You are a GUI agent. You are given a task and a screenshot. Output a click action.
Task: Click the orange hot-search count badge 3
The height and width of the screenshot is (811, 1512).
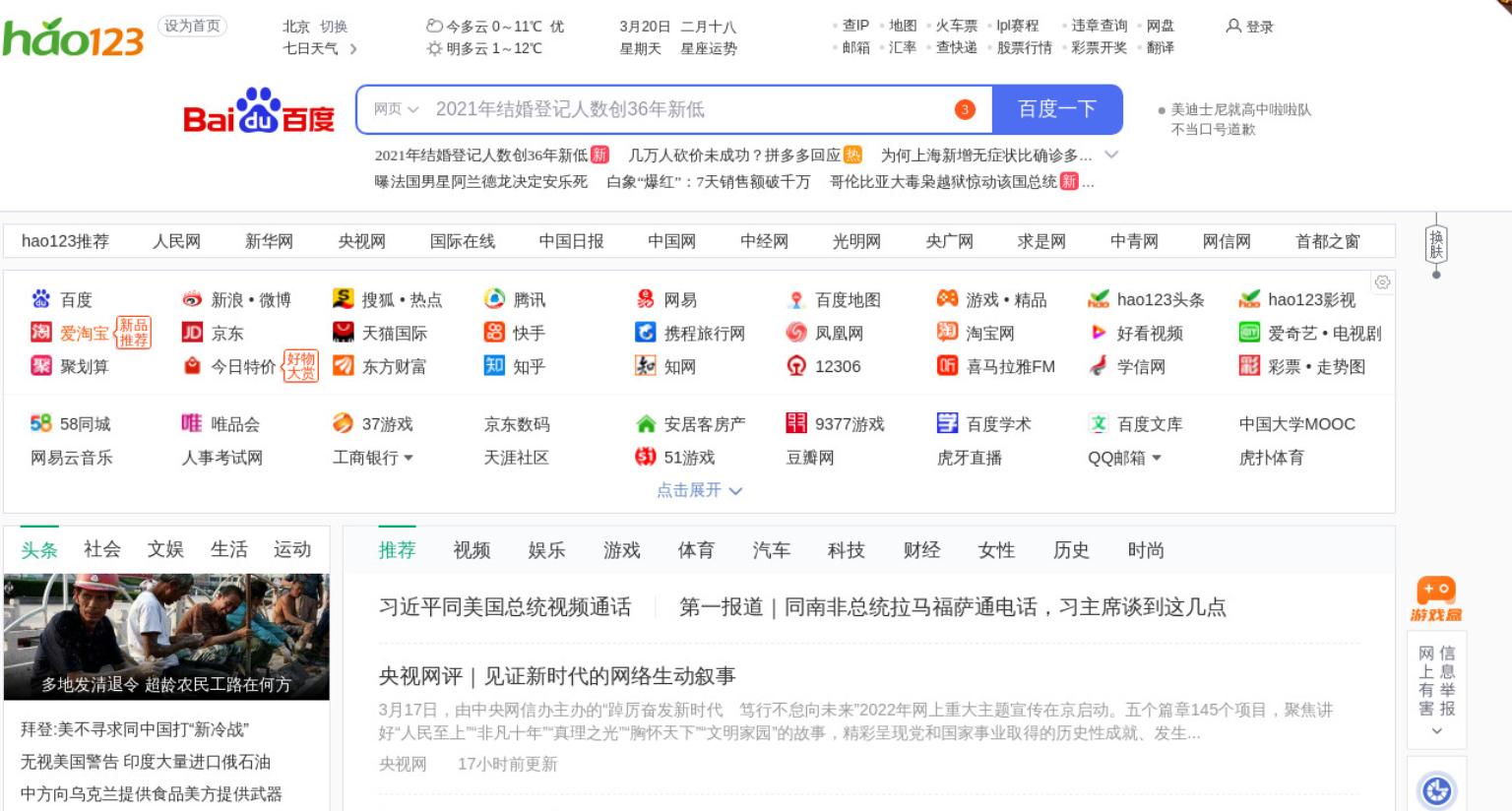pos(965,109)
